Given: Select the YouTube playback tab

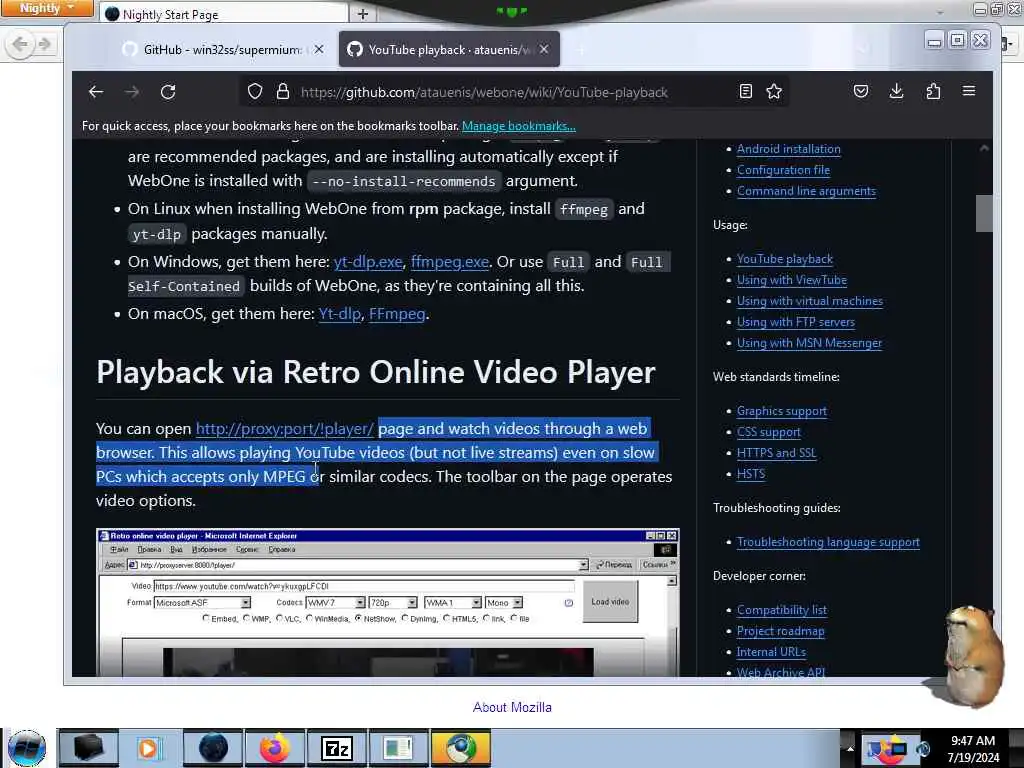Looking at the screenshot, I should [449, 50].
